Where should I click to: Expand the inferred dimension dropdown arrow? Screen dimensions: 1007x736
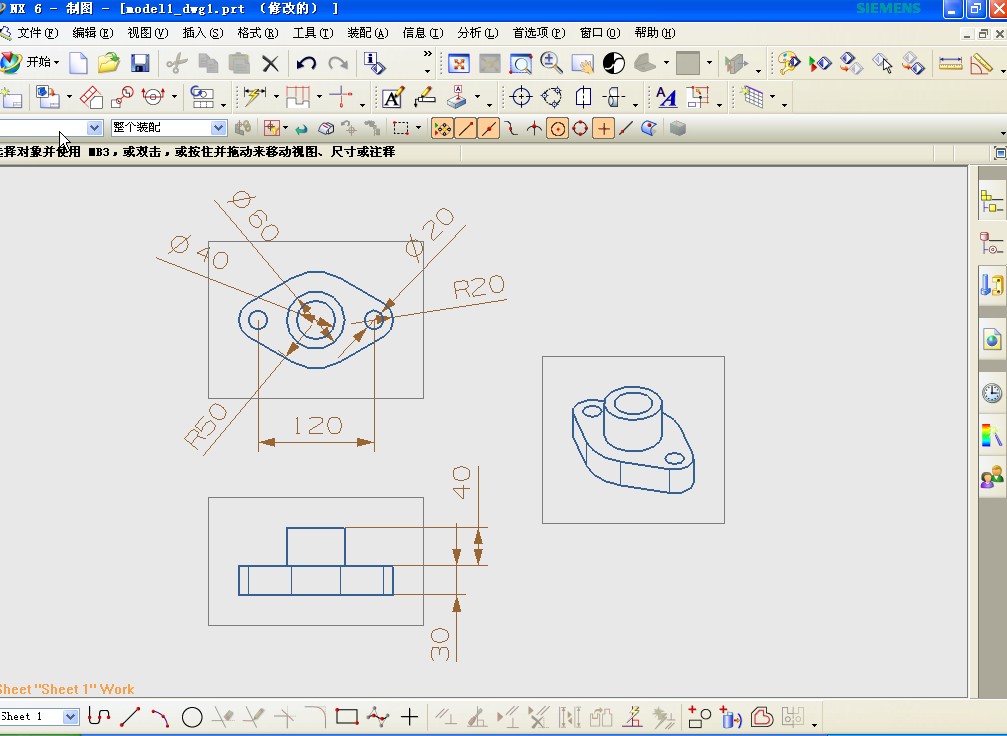point(276,98)
